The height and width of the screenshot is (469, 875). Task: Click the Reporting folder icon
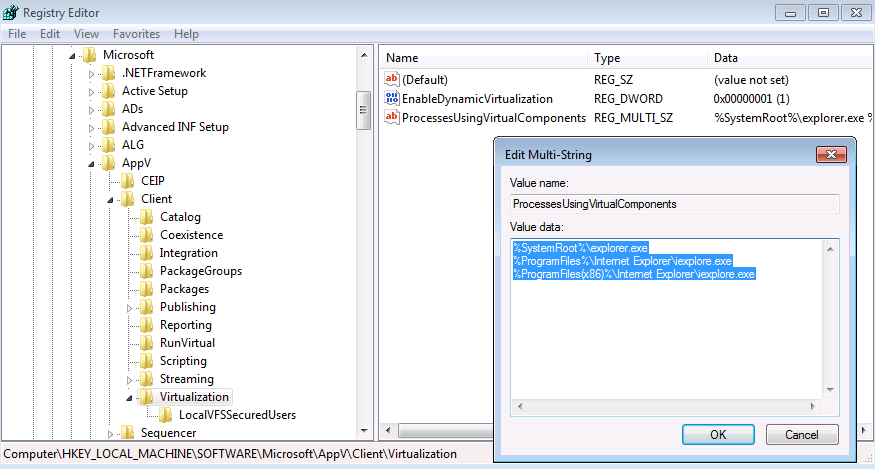146,325
